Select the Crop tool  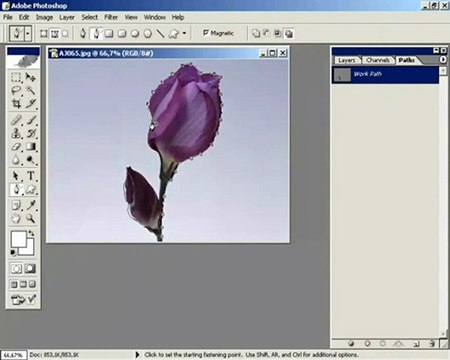(x=16, y=104)
